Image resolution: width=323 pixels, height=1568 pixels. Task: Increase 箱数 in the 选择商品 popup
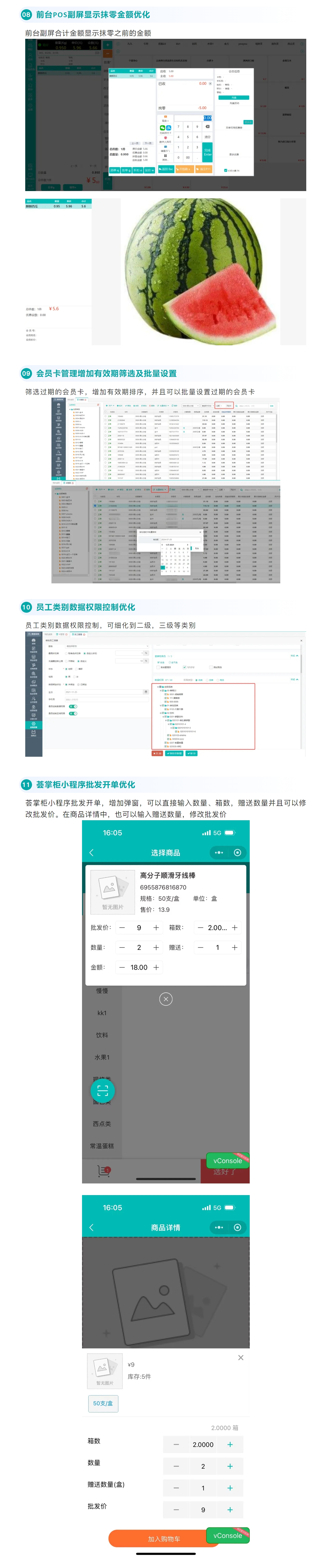[x=235, y=928]
